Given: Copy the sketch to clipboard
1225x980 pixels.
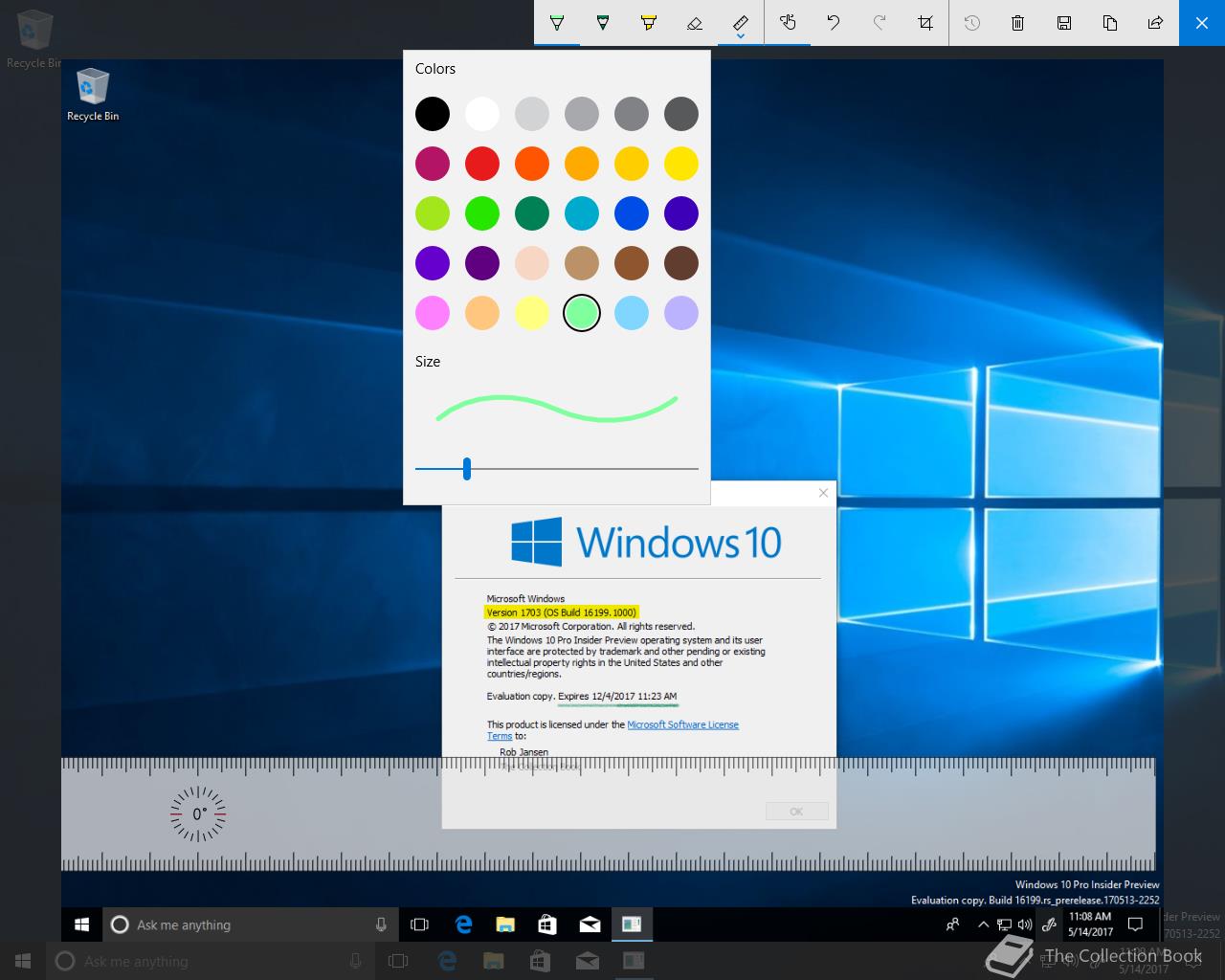Looking at the screenshot, I should (1110, 23).
